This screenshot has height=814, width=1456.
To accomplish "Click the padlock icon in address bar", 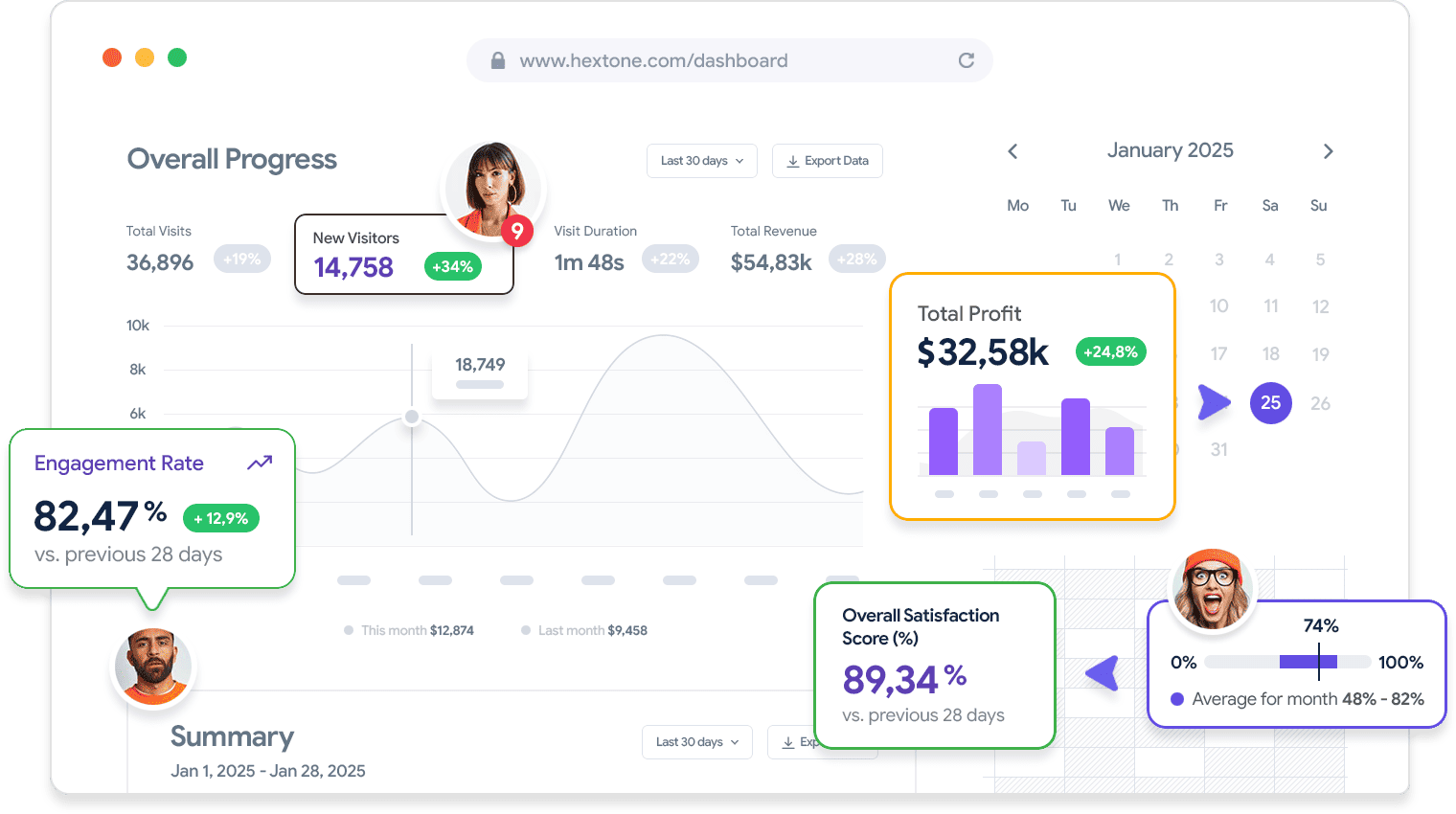I will tap(497, 60).
